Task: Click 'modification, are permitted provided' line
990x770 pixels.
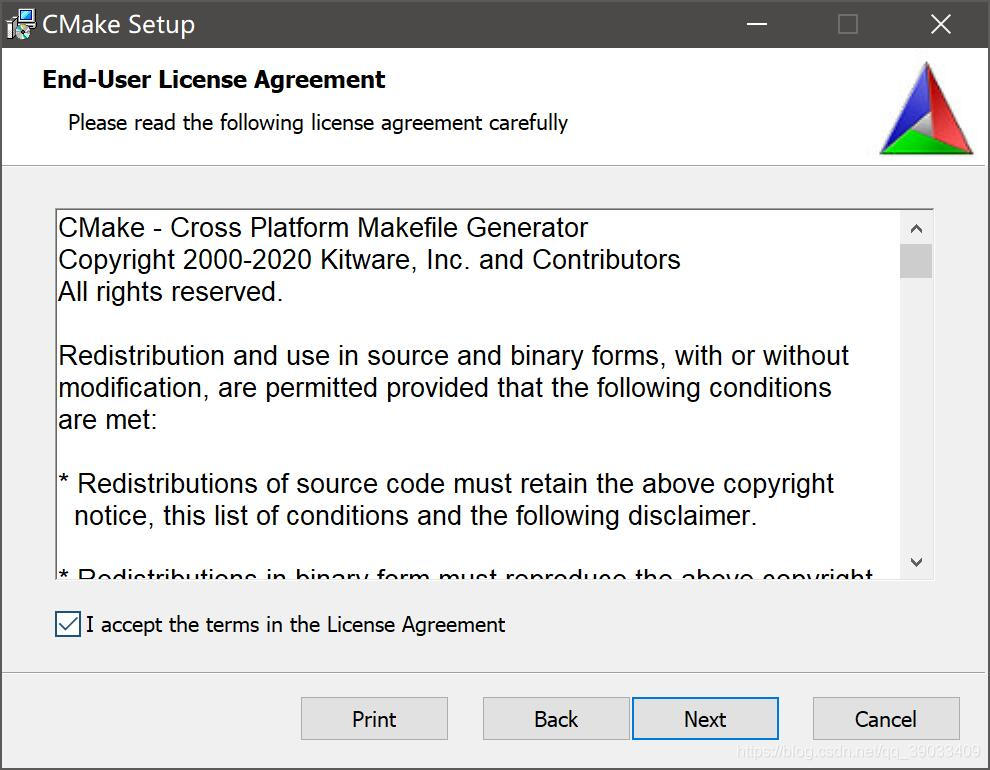Action: [x=444, y=388]
